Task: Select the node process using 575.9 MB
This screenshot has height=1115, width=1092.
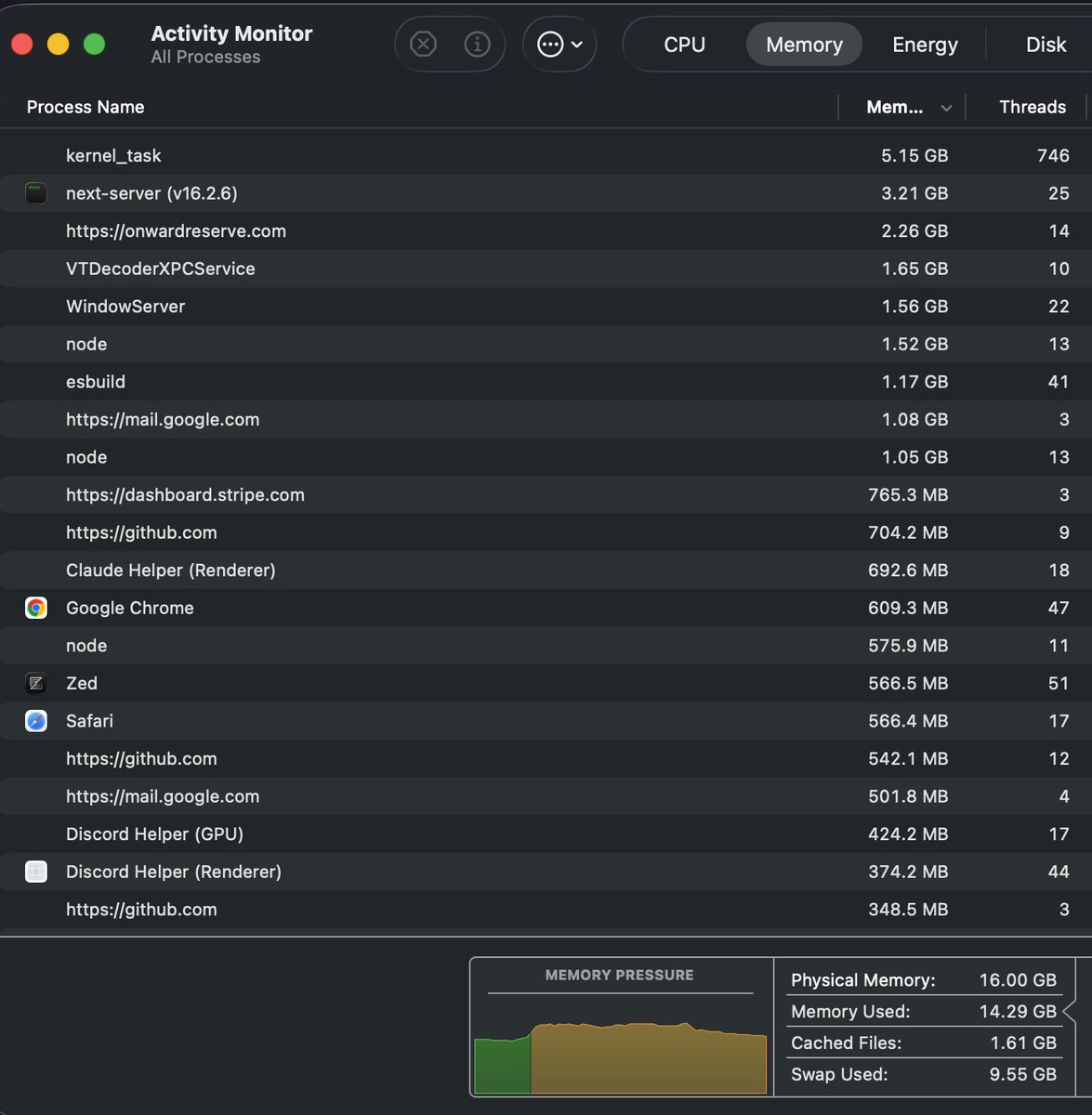Action: pos(546,646)
